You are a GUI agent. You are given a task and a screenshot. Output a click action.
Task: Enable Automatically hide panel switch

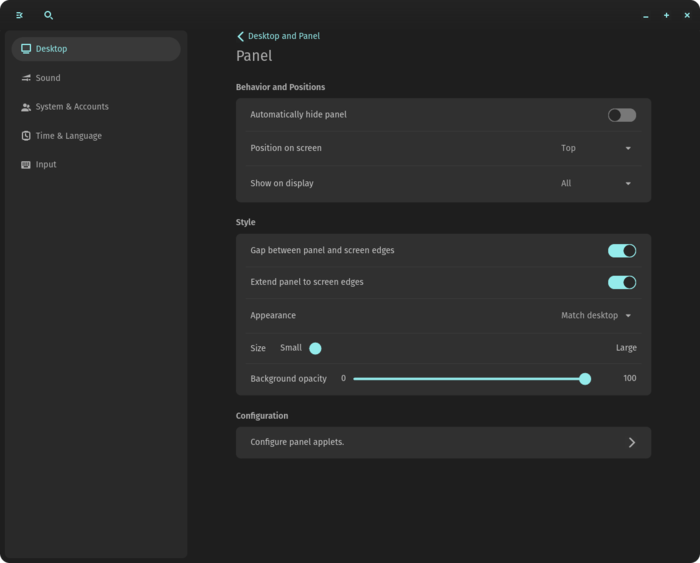click(621, 115)
